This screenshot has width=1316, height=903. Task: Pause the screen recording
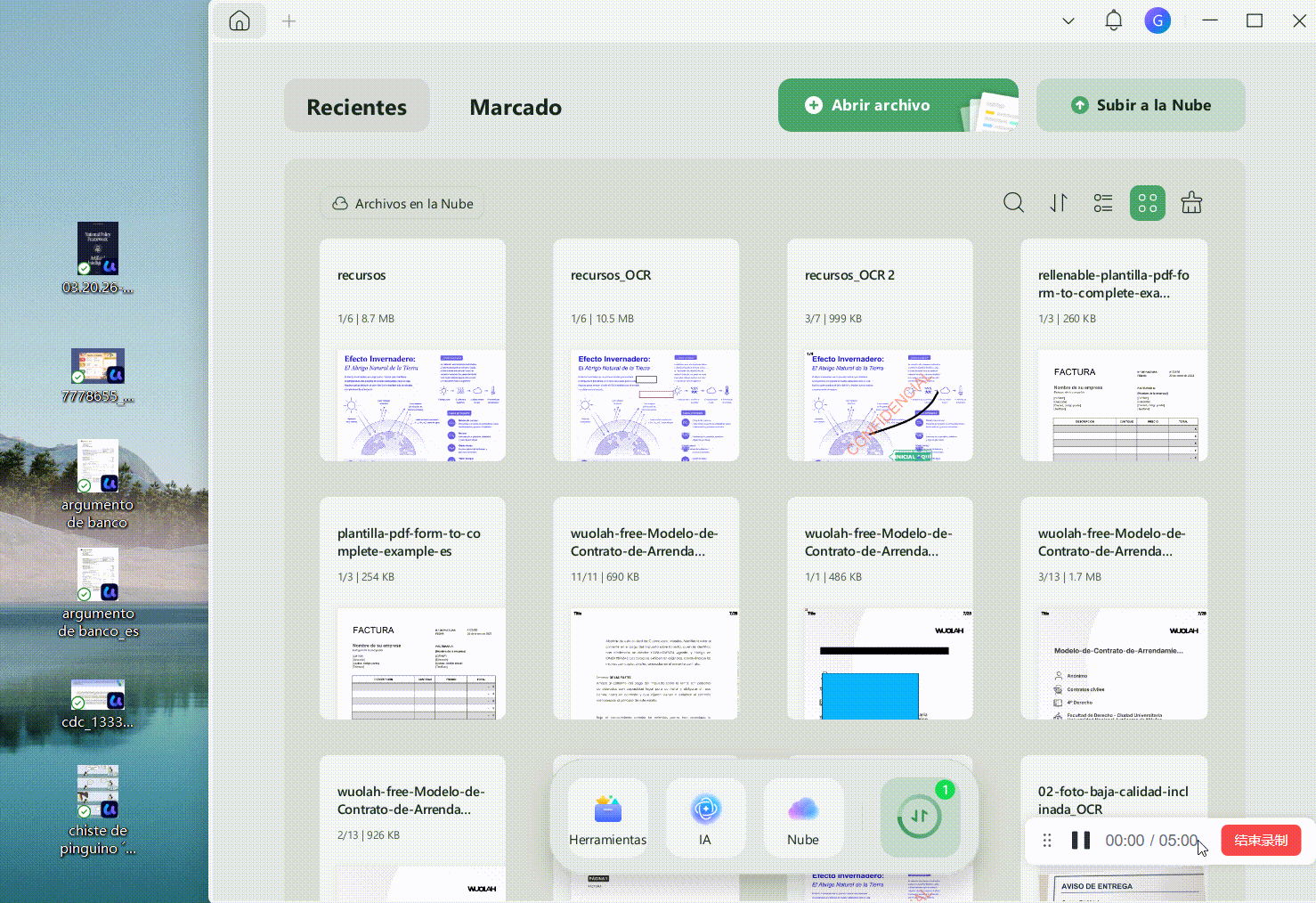[1081, 841]
